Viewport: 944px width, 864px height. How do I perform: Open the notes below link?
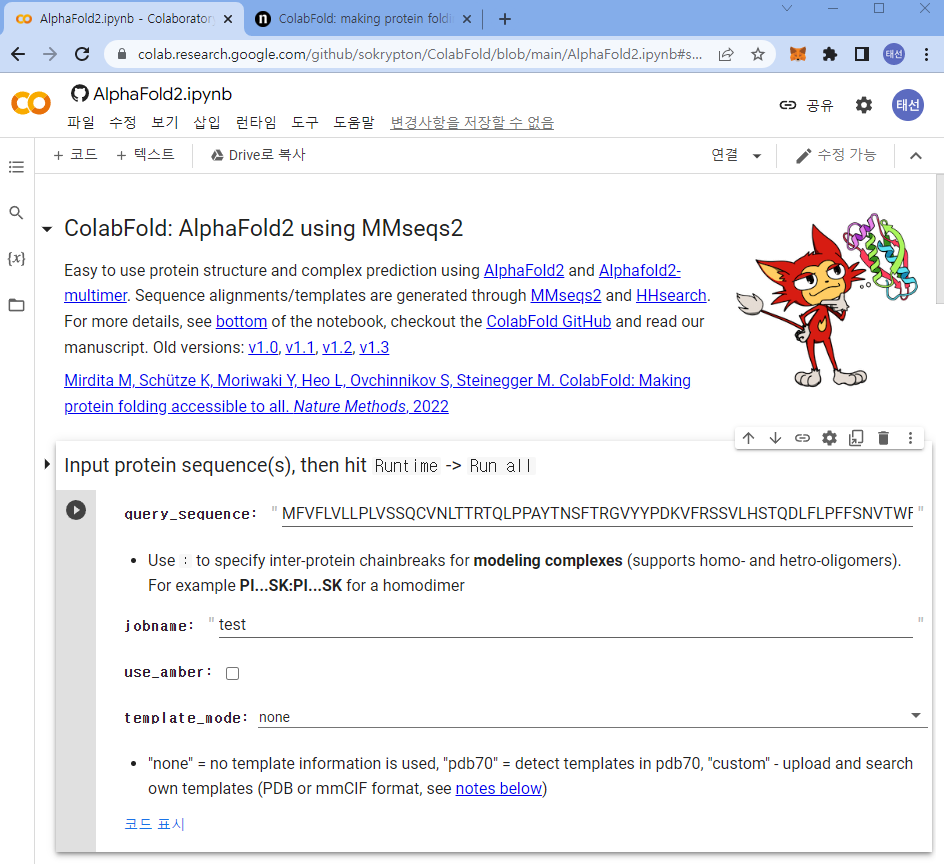(x=498, y=789)
